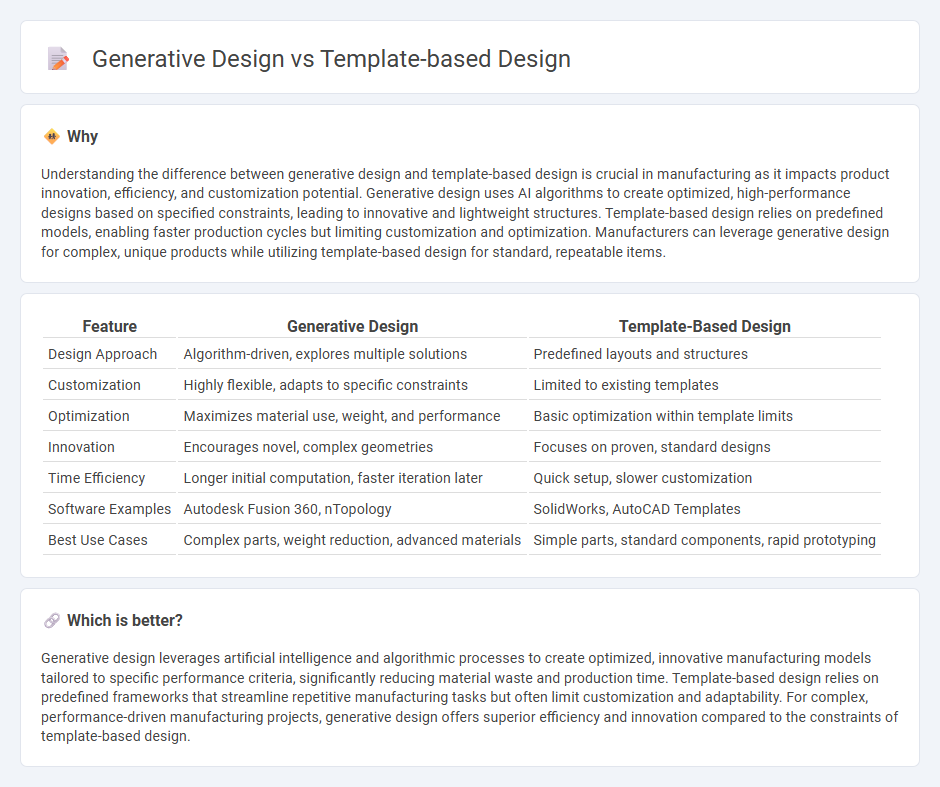Select the Template-Based Design column header

point(704,326)
